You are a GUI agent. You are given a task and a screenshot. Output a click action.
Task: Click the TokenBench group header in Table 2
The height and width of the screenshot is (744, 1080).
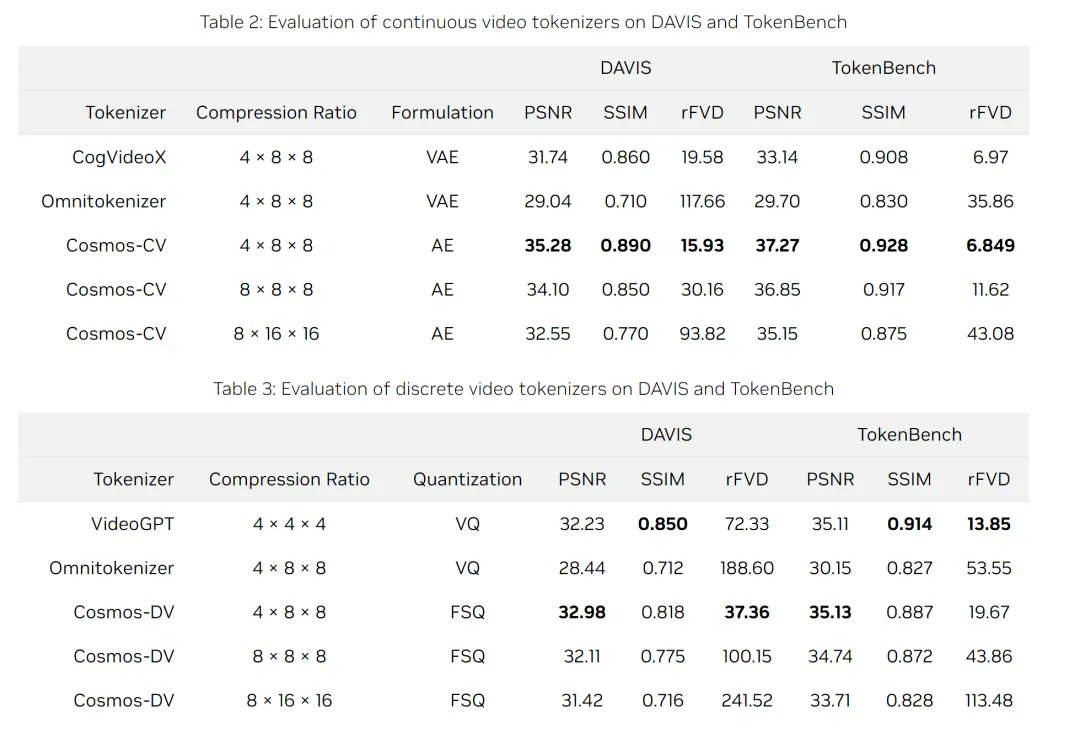(x=884, y=68)
